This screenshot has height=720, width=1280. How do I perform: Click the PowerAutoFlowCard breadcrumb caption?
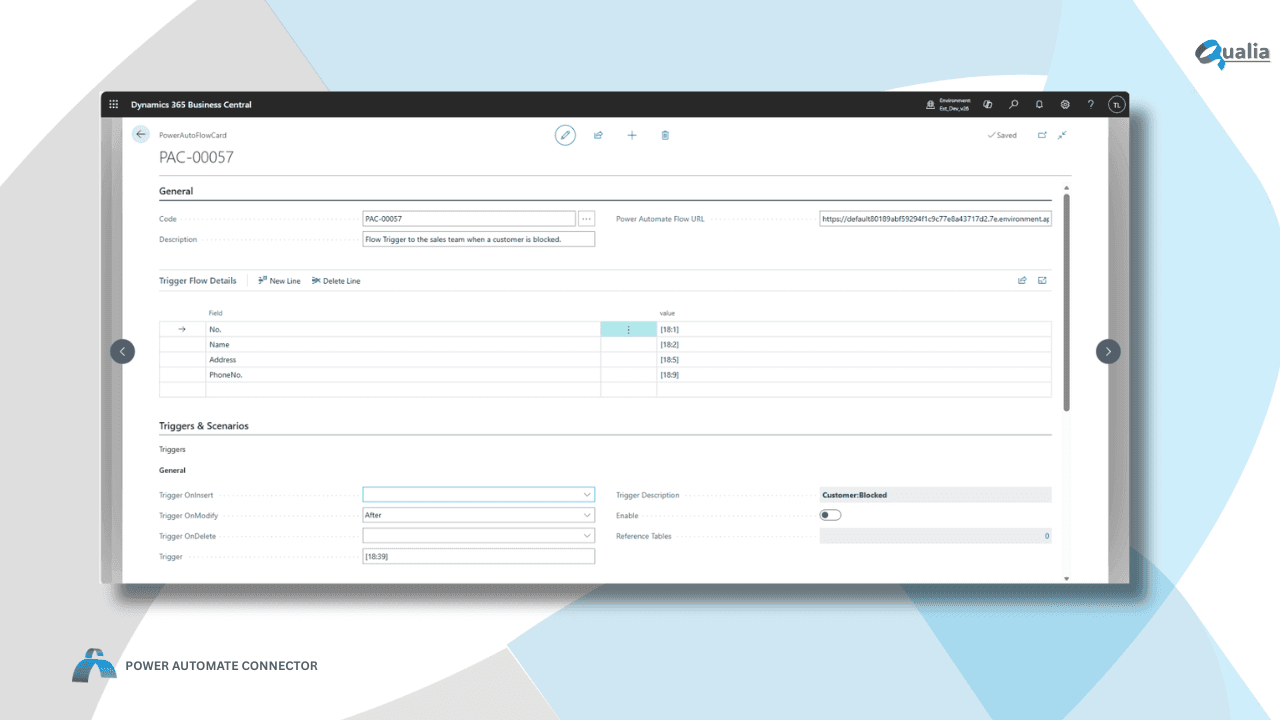click(x=193, y=135)
